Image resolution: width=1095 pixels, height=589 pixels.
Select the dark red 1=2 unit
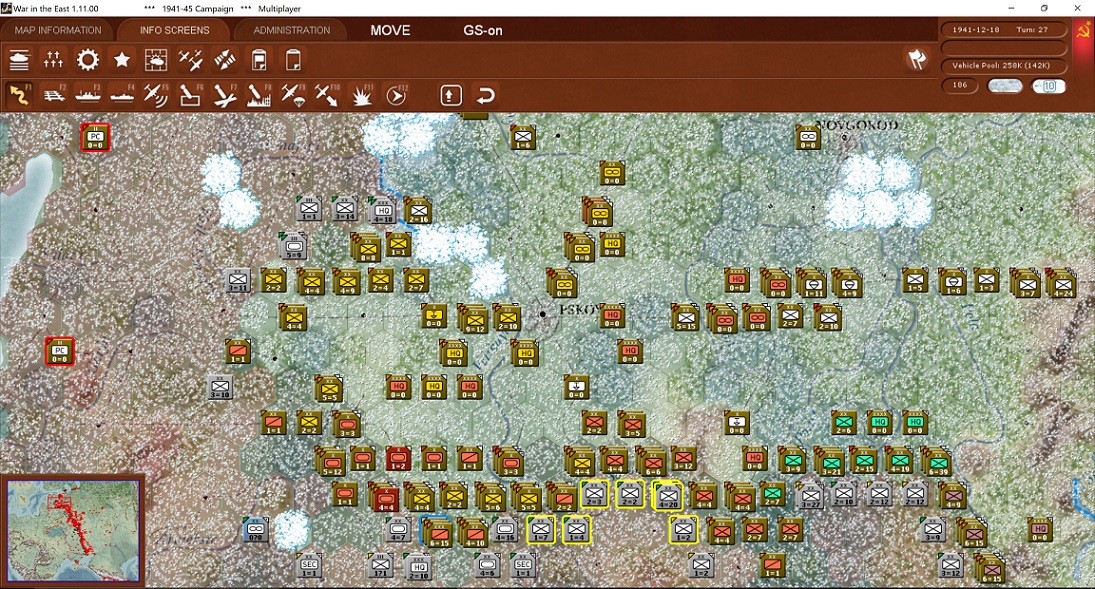[398, 458]
